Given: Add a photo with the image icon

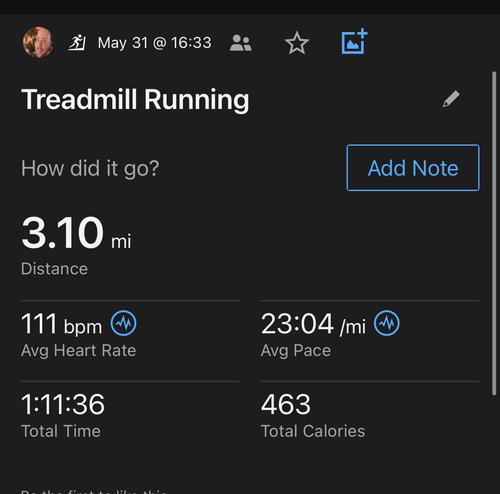Looking at the screenshot, I should pos(354,42).
